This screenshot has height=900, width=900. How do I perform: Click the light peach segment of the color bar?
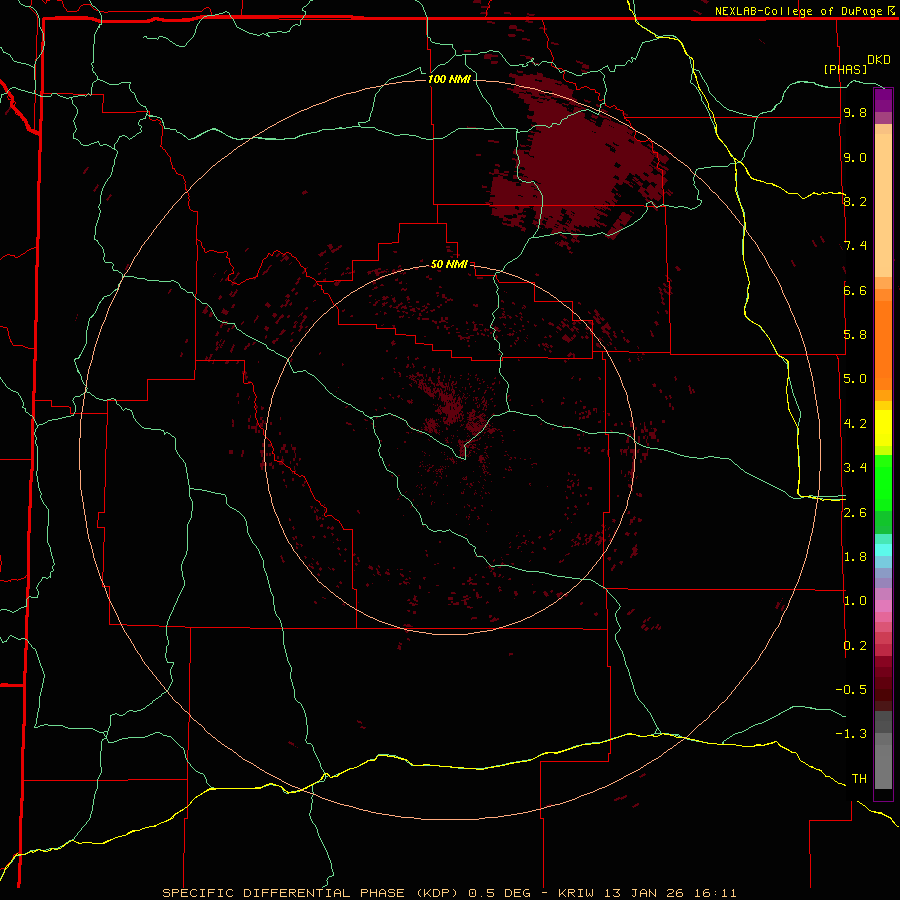(883, 205)
